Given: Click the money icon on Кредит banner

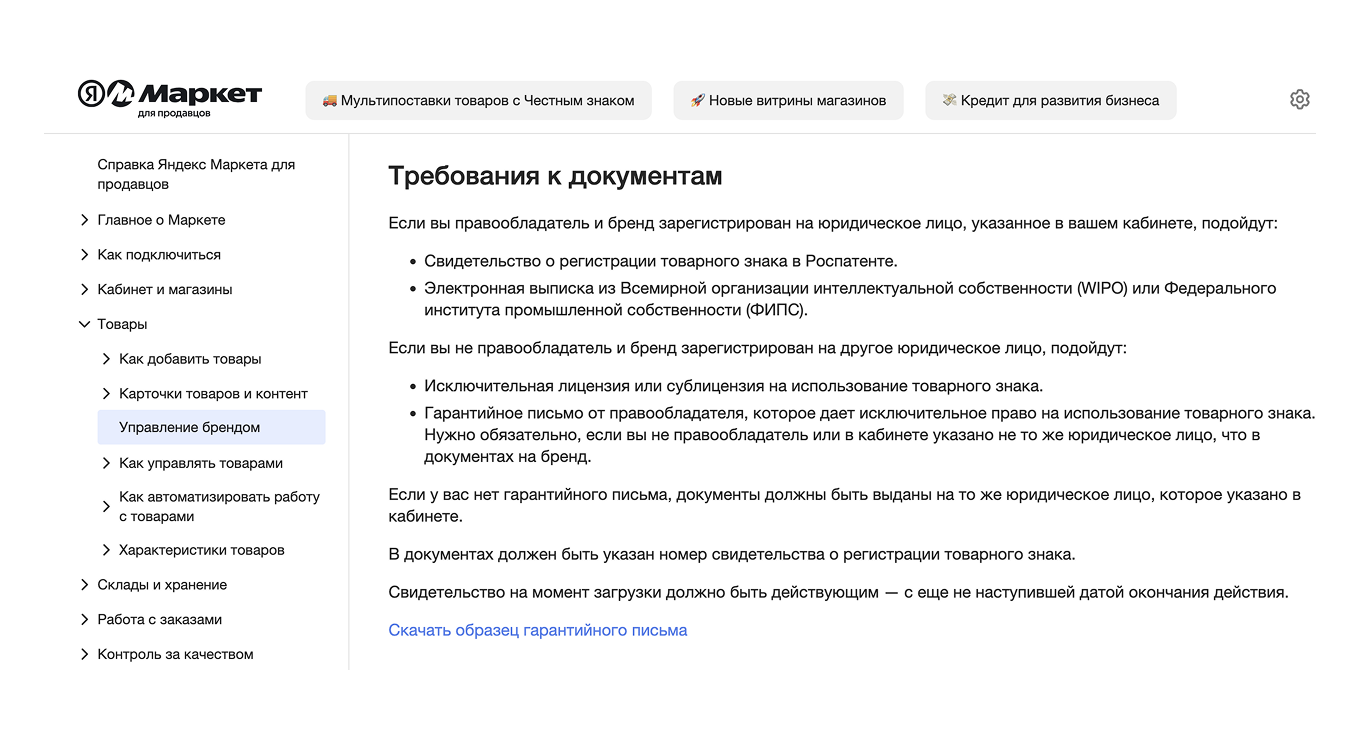Looking at the screenshot, I should point(948,100).
